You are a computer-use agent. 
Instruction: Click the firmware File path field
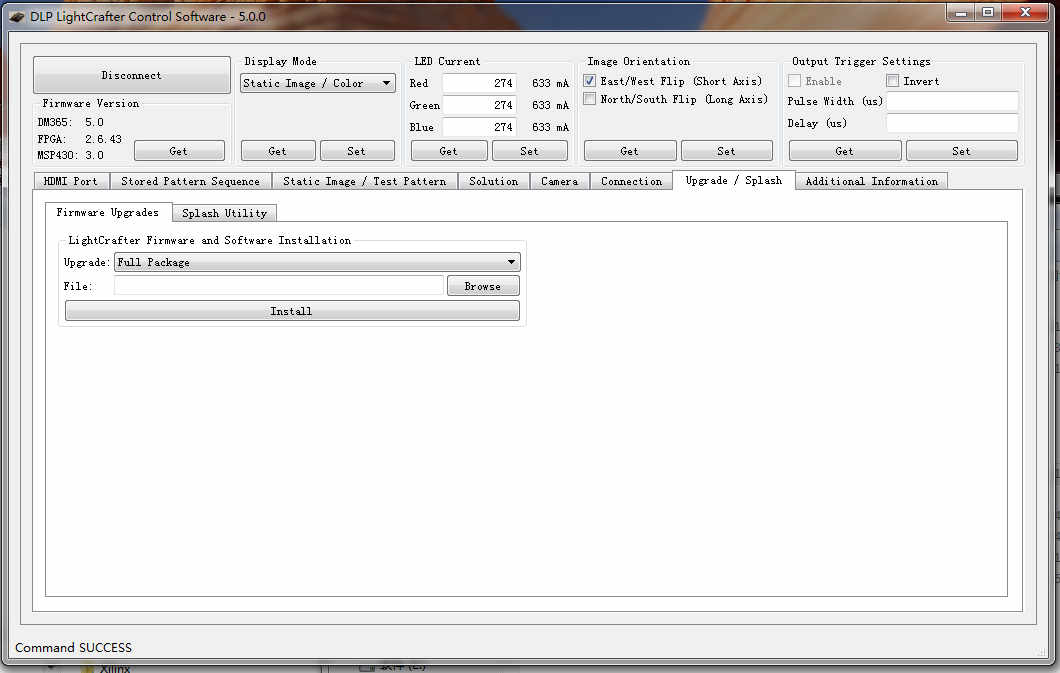[x=279, y=286]
